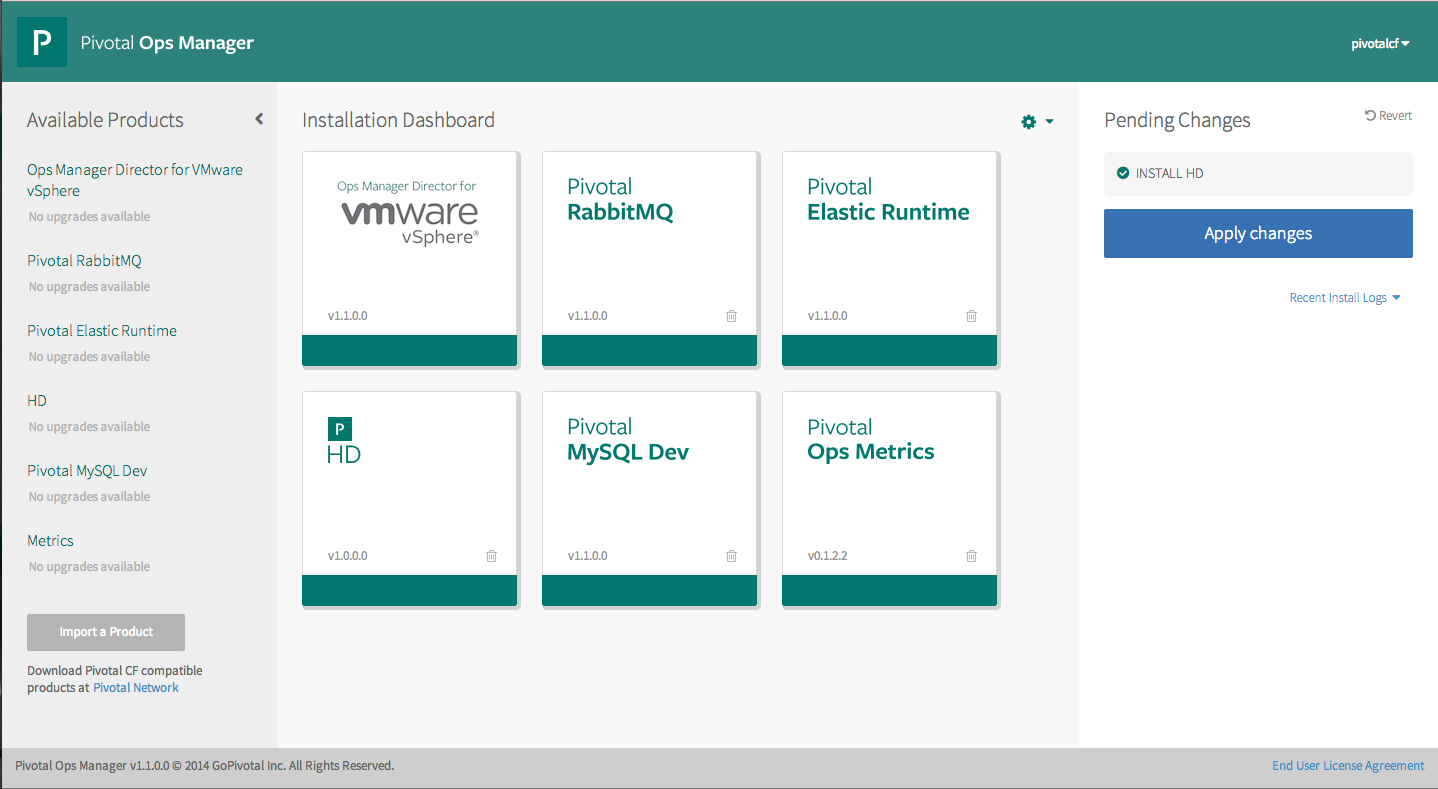Image resolution: width=1438 pixels, height=789 pixels.
Task: Click the Apply changes button
Action: point(1257,233)
